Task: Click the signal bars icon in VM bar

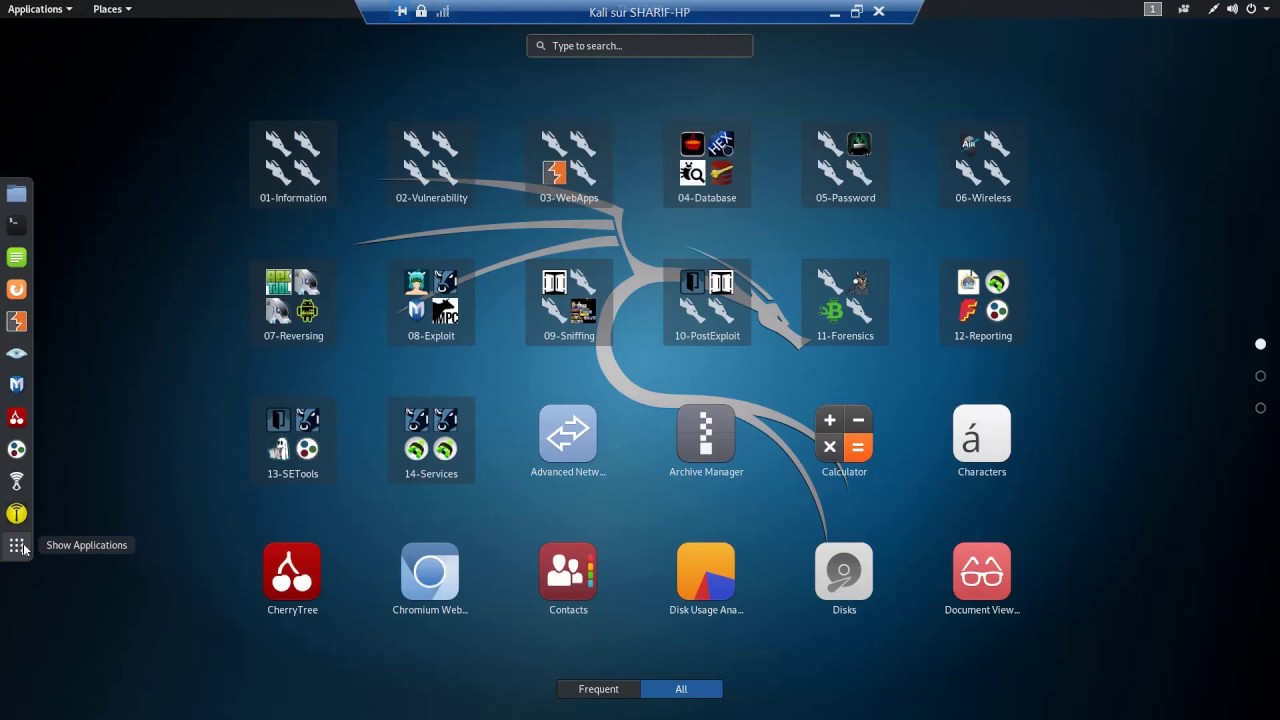Action: pyautogui.click(x=442, y=12)
